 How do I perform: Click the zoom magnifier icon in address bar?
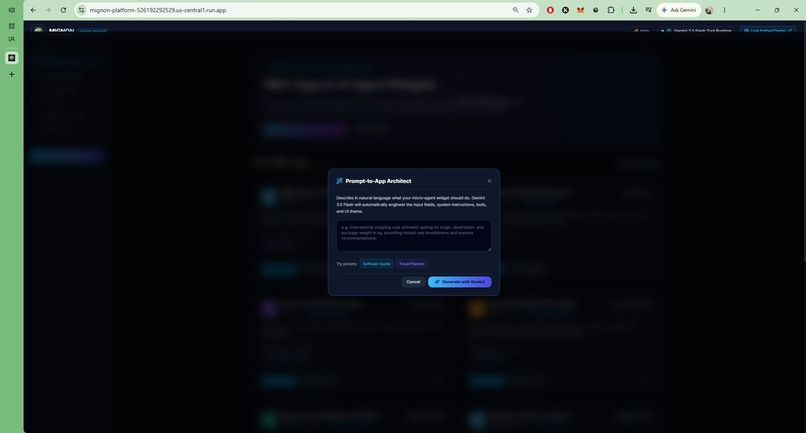click(x=515, y=10)
